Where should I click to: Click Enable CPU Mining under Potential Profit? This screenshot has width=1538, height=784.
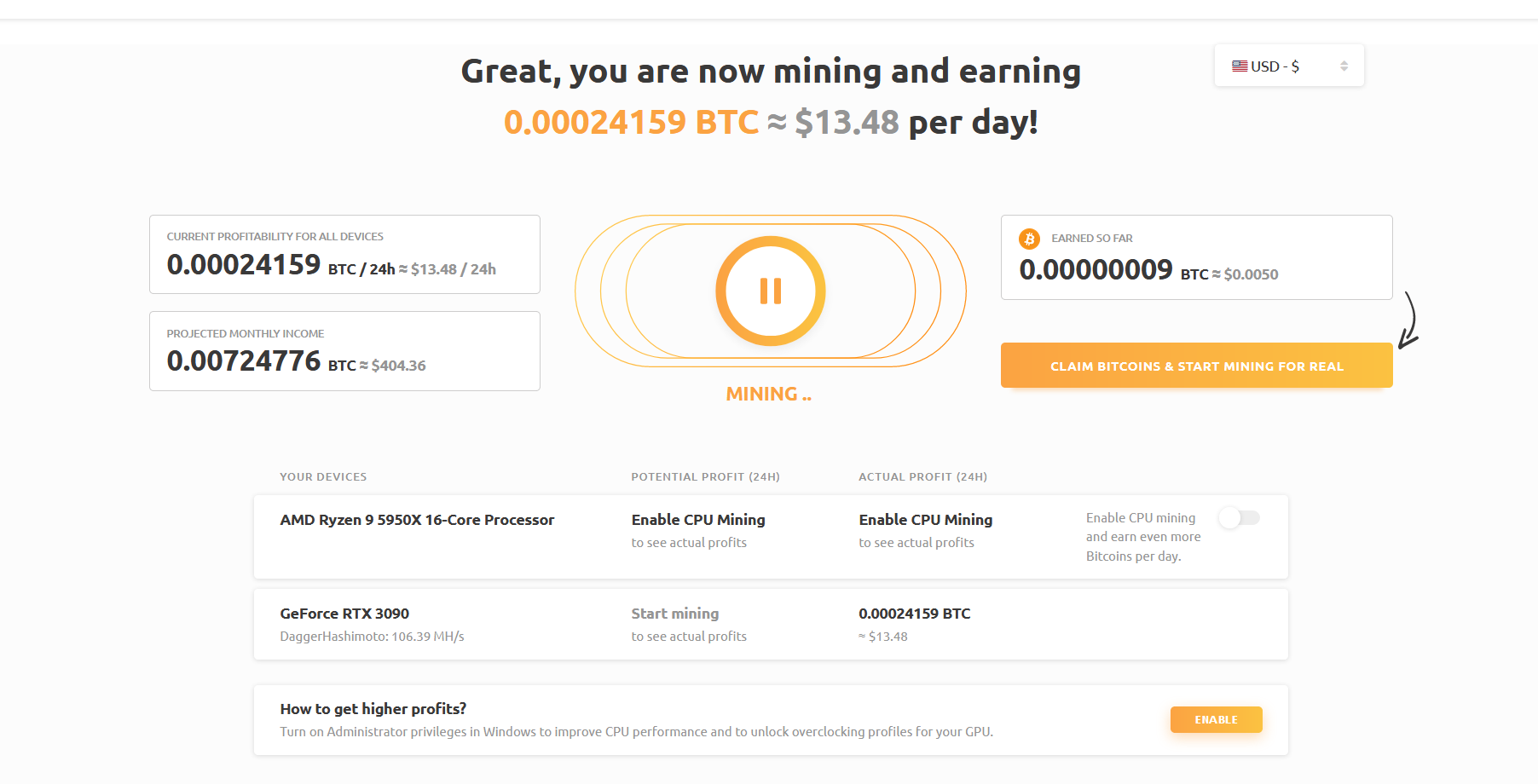[698, 520]
